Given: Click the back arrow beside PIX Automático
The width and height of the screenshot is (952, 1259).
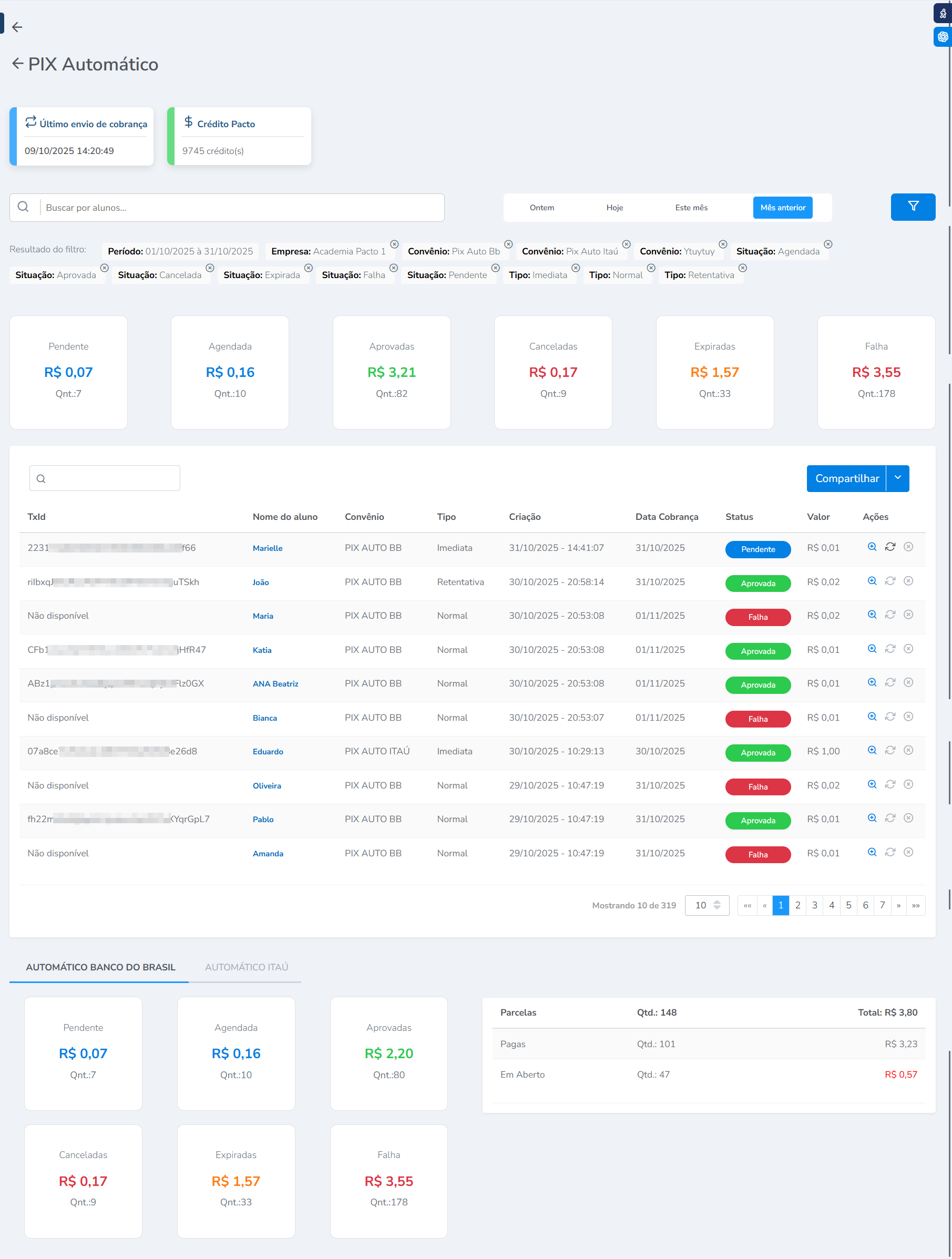Looking at the screenshot, I should click(x=18, y=64).
